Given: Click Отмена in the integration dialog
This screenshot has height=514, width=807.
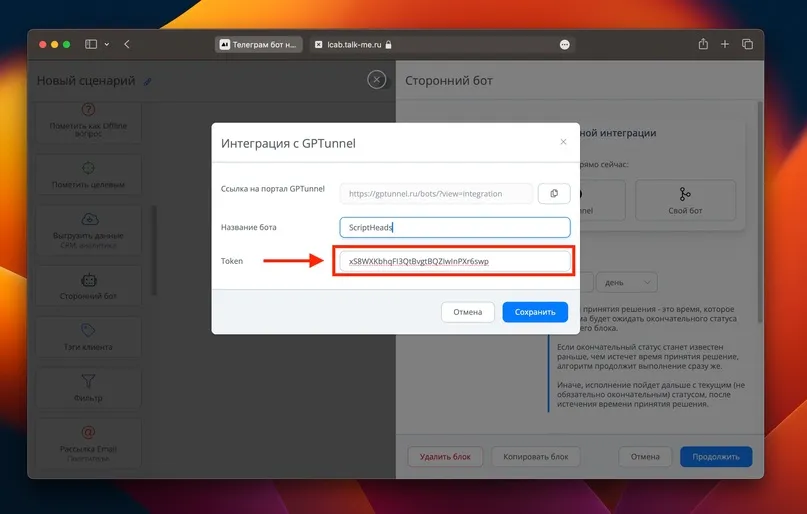Looking at the screenshot, I should coord(467,312).
